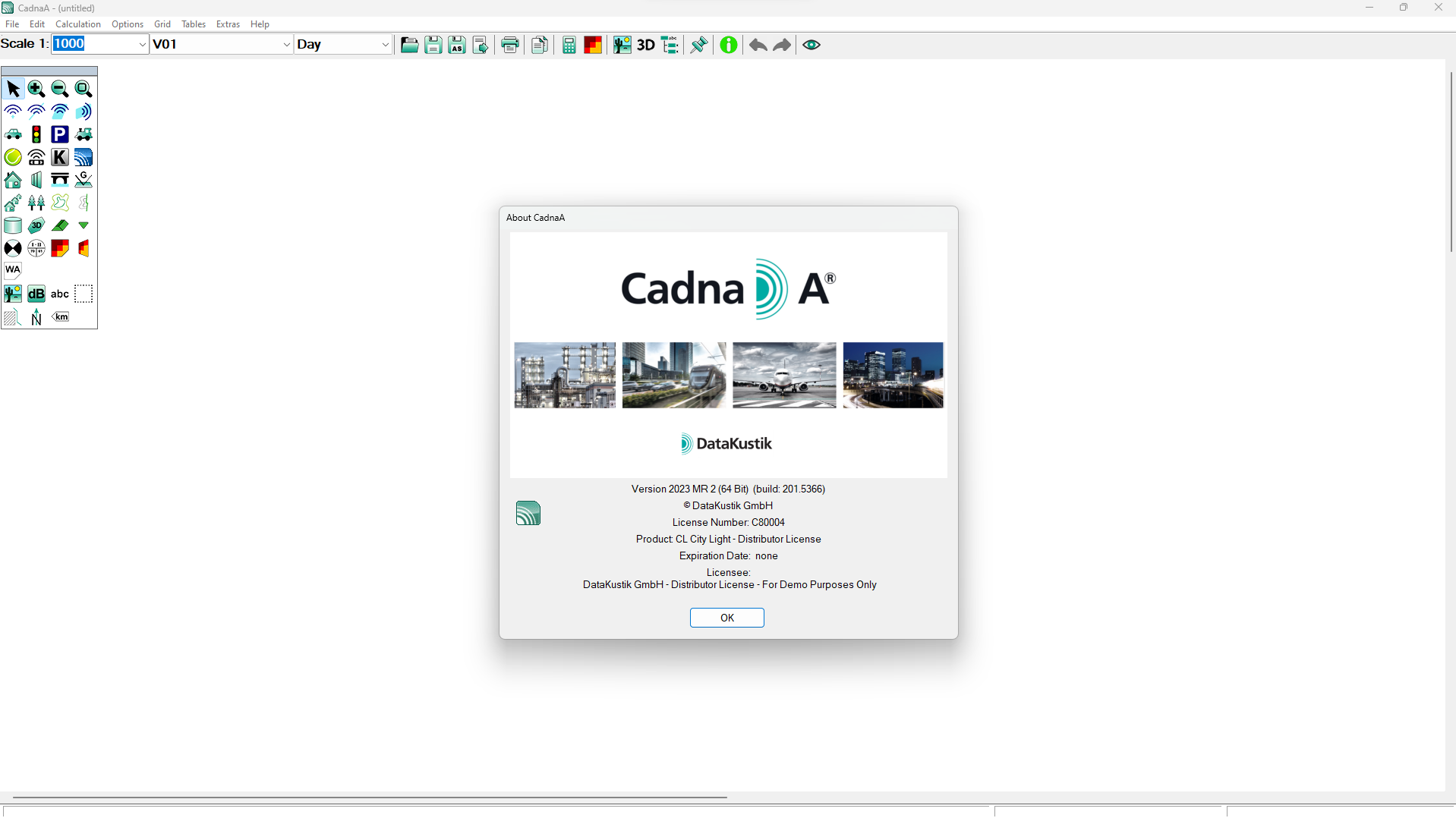Image resolution: width=1456 pixels, height=818 pixels.
Task: Click the pushpin toolbar icon
Action: pos(699,45)
